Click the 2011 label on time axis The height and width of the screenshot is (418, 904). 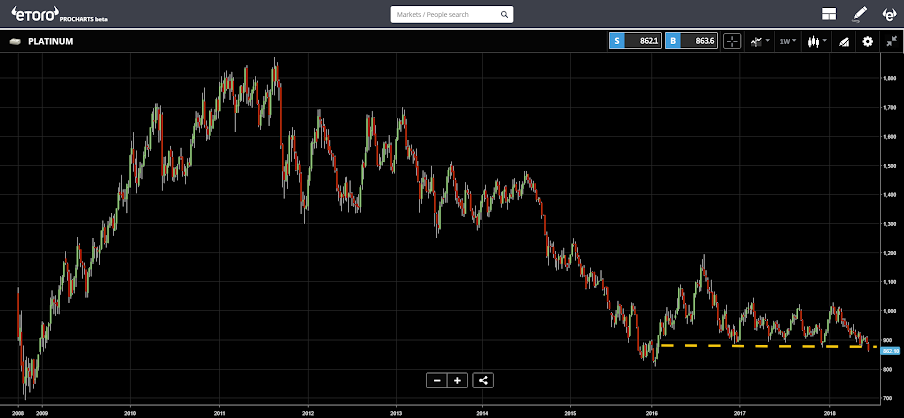pos(219,413)
